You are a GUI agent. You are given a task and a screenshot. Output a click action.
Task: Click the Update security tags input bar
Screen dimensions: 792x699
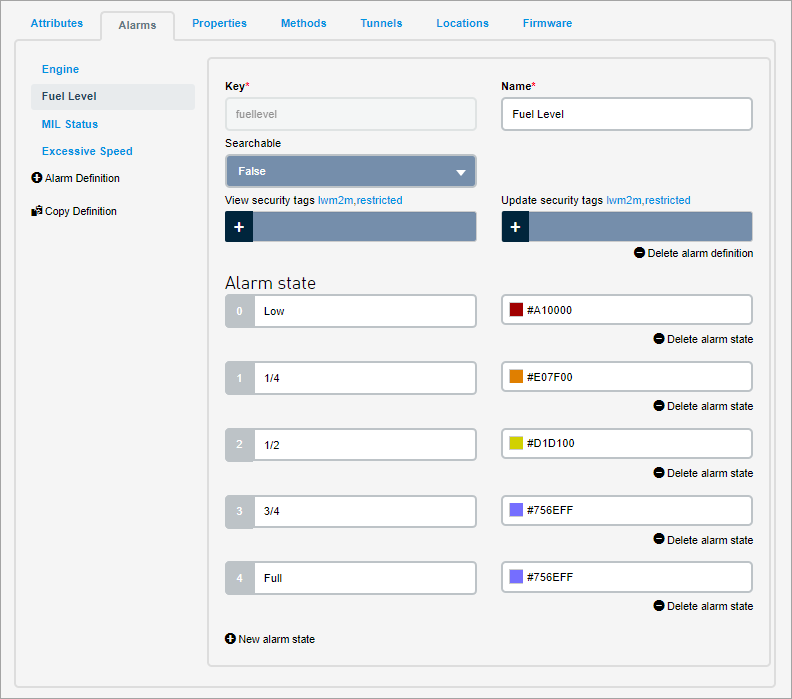click(x=640, y=227)
